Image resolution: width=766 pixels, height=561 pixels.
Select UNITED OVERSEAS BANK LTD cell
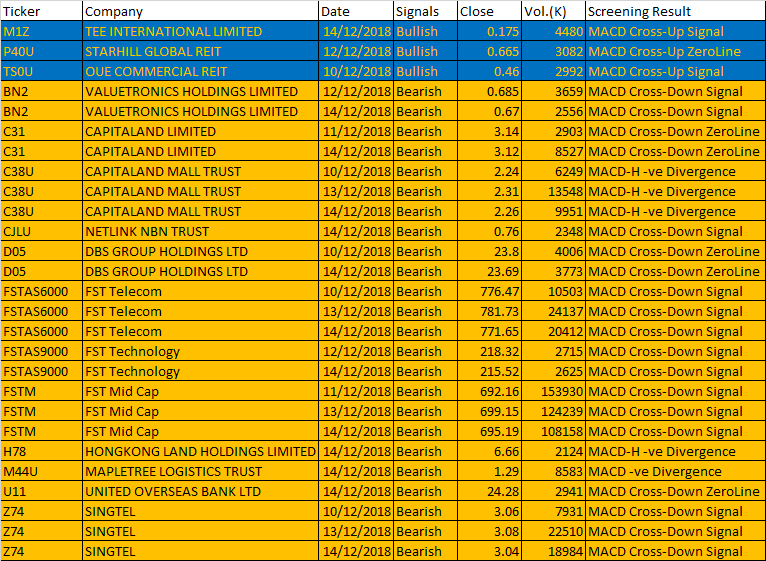(200, 492)
